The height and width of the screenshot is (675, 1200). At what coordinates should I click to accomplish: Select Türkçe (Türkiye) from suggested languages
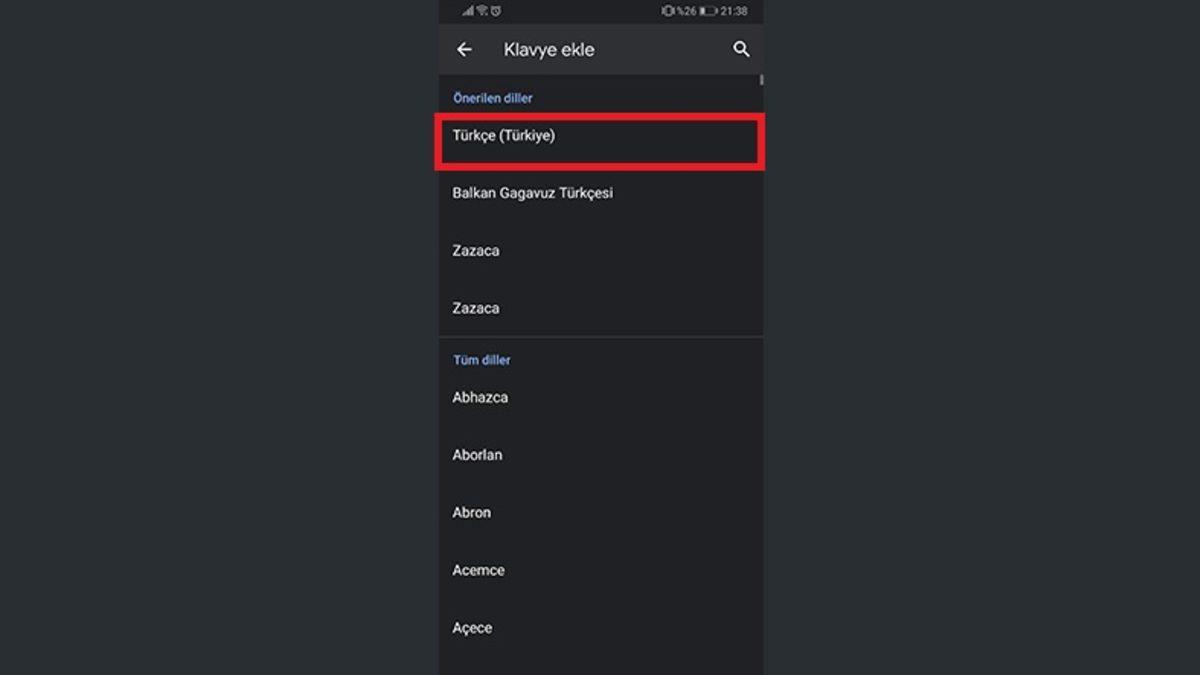[600, 136]
